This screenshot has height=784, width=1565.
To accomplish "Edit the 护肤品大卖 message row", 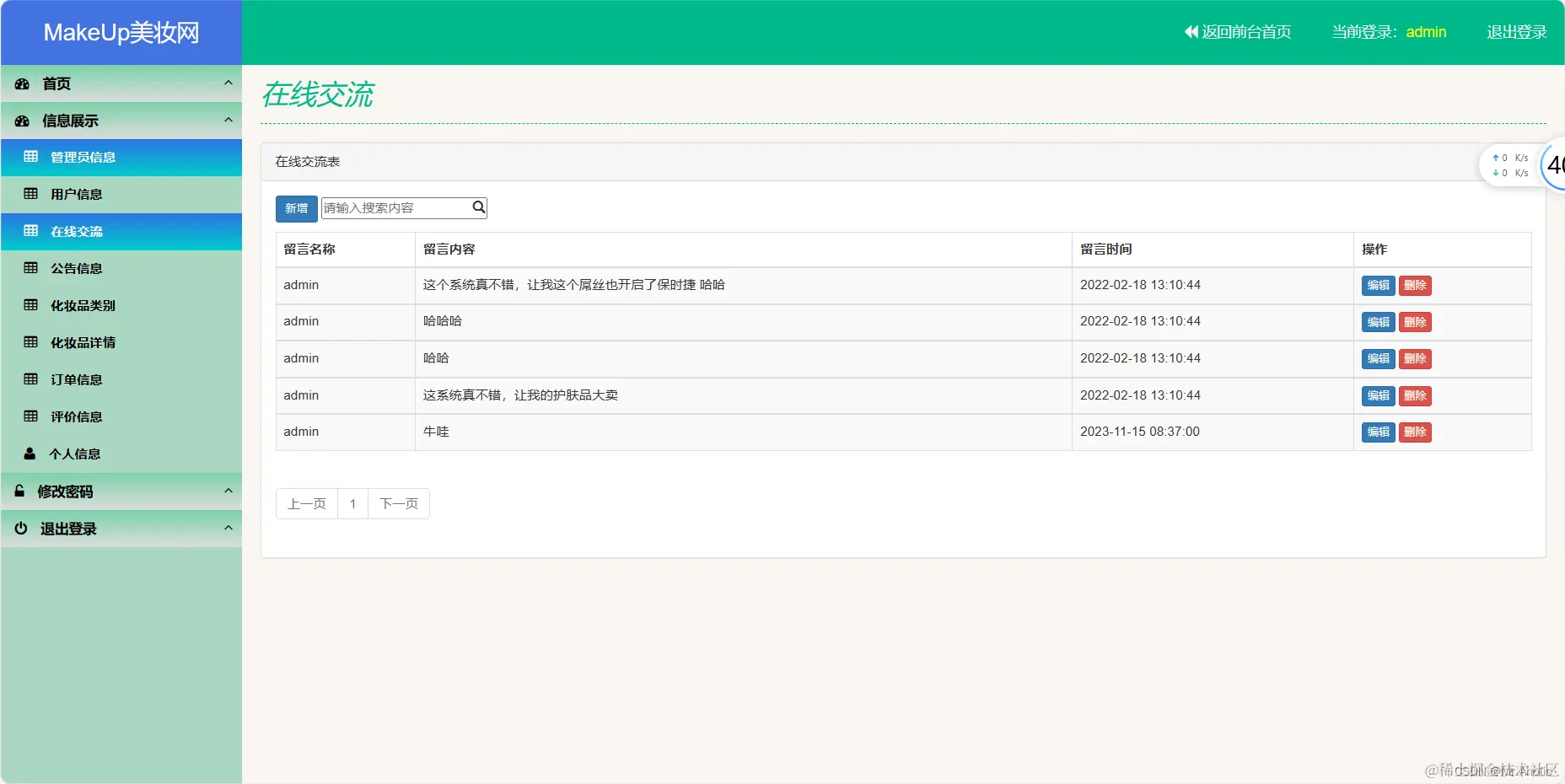I will 1378,395.
